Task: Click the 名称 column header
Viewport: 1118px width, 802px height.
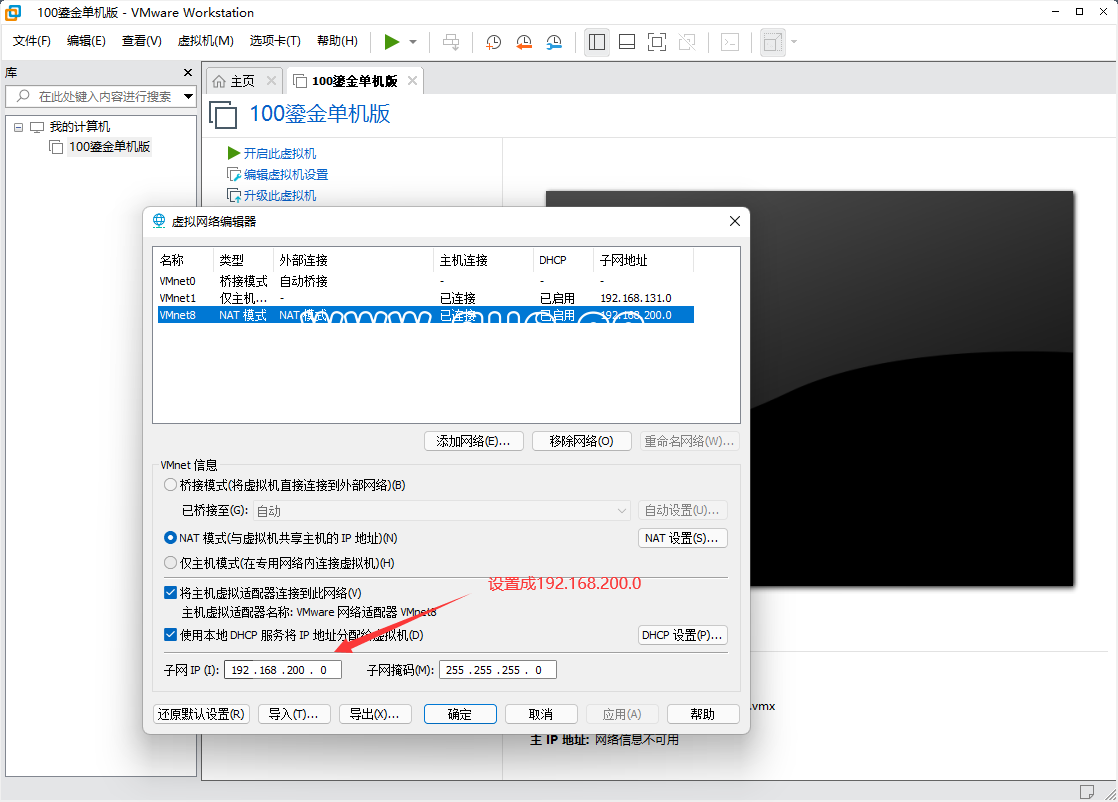Action: pyautogui.click(x=183, y=260)
